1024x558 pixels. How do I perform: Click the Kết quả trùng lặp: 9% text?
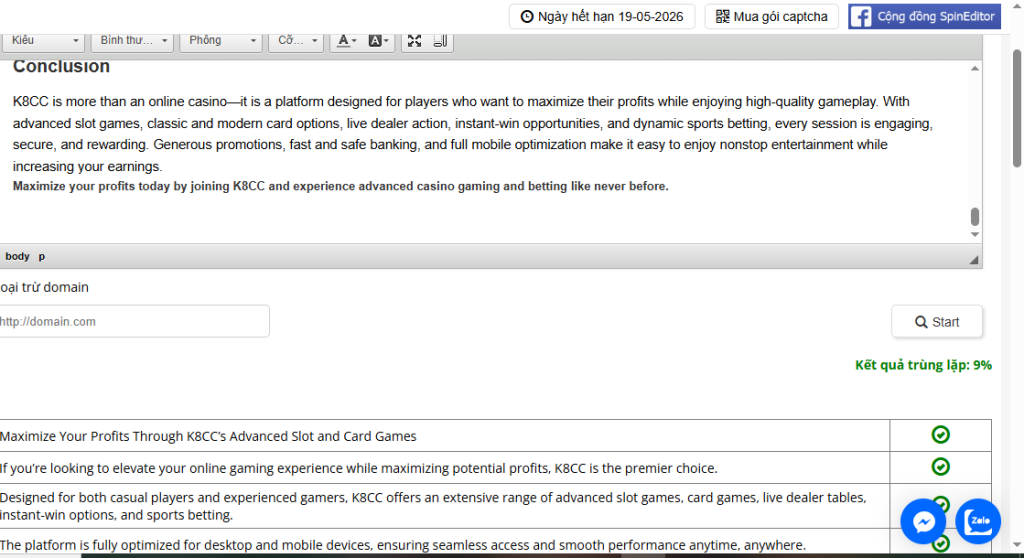[x=923, y=365]
